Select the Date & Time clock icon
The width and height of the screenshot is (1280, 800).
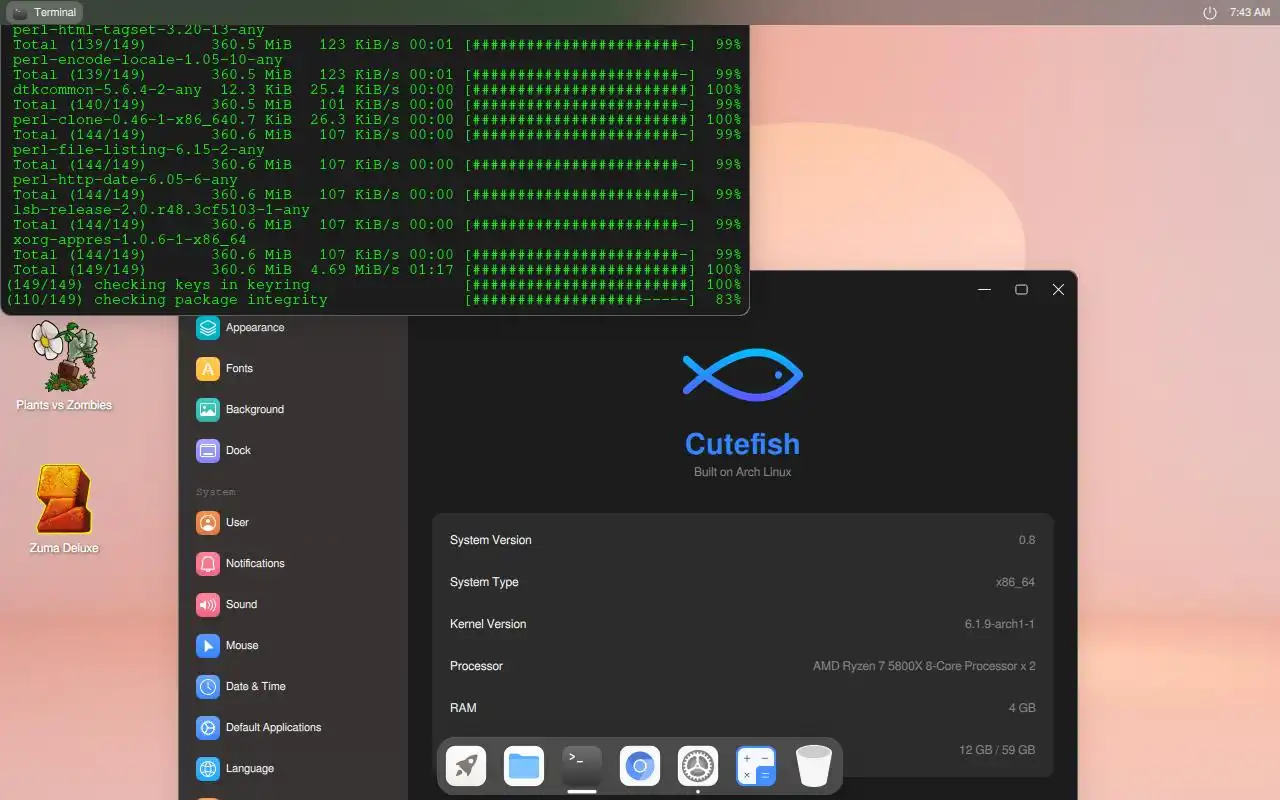[208, 686]
